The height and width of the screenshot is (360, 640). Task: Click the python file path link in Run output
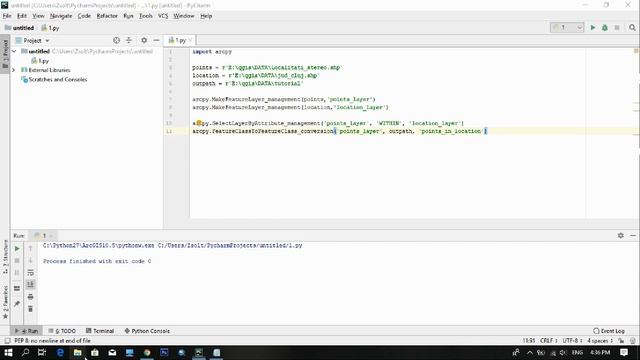pyautogui.click(x=230, y=245)
